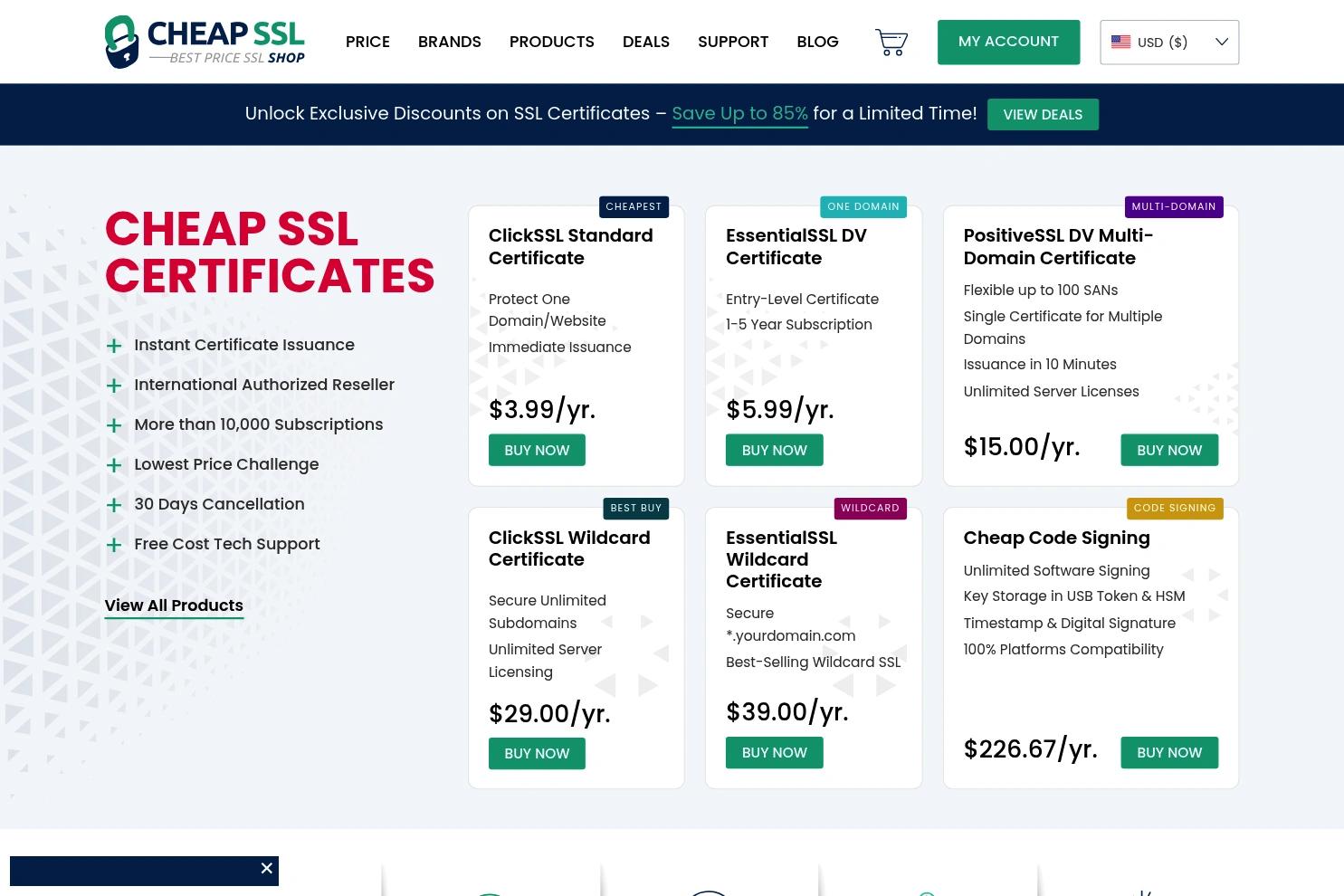Image resolution: width=1344 pixels, height=896 pixels.
Task: Open the ClickSSL Standard Certificate title
Action: 570,246
